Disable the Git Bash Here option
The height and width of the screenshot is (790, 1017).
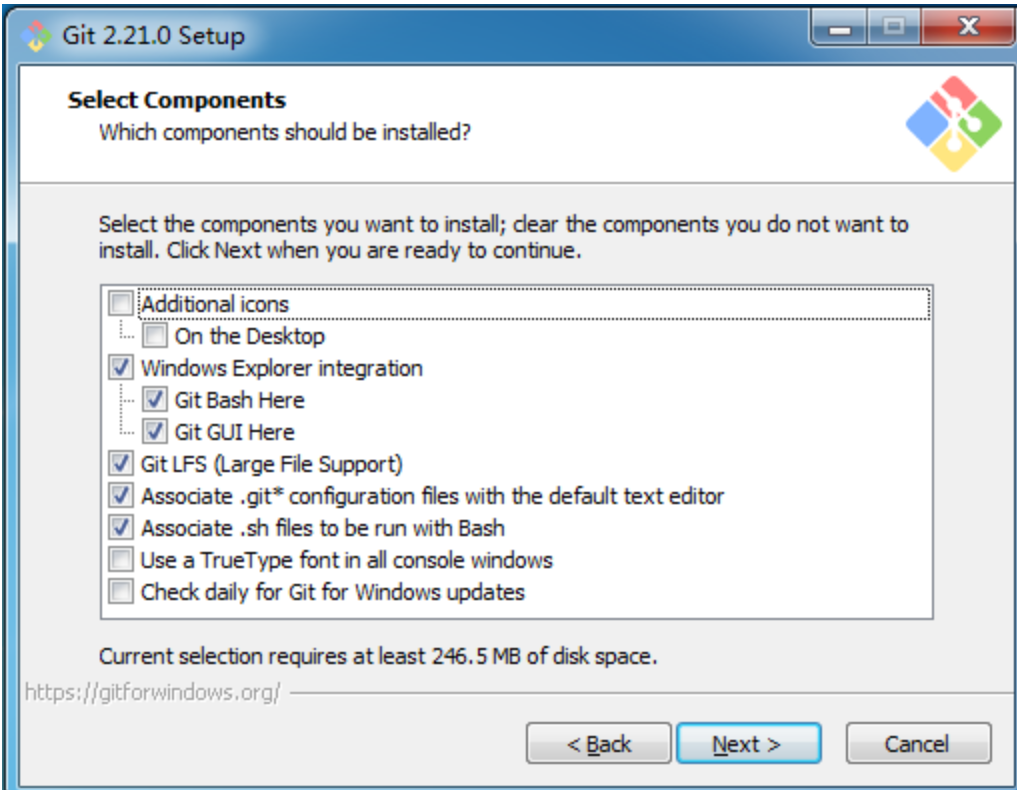pyautogui.click(x=154, y=399)
